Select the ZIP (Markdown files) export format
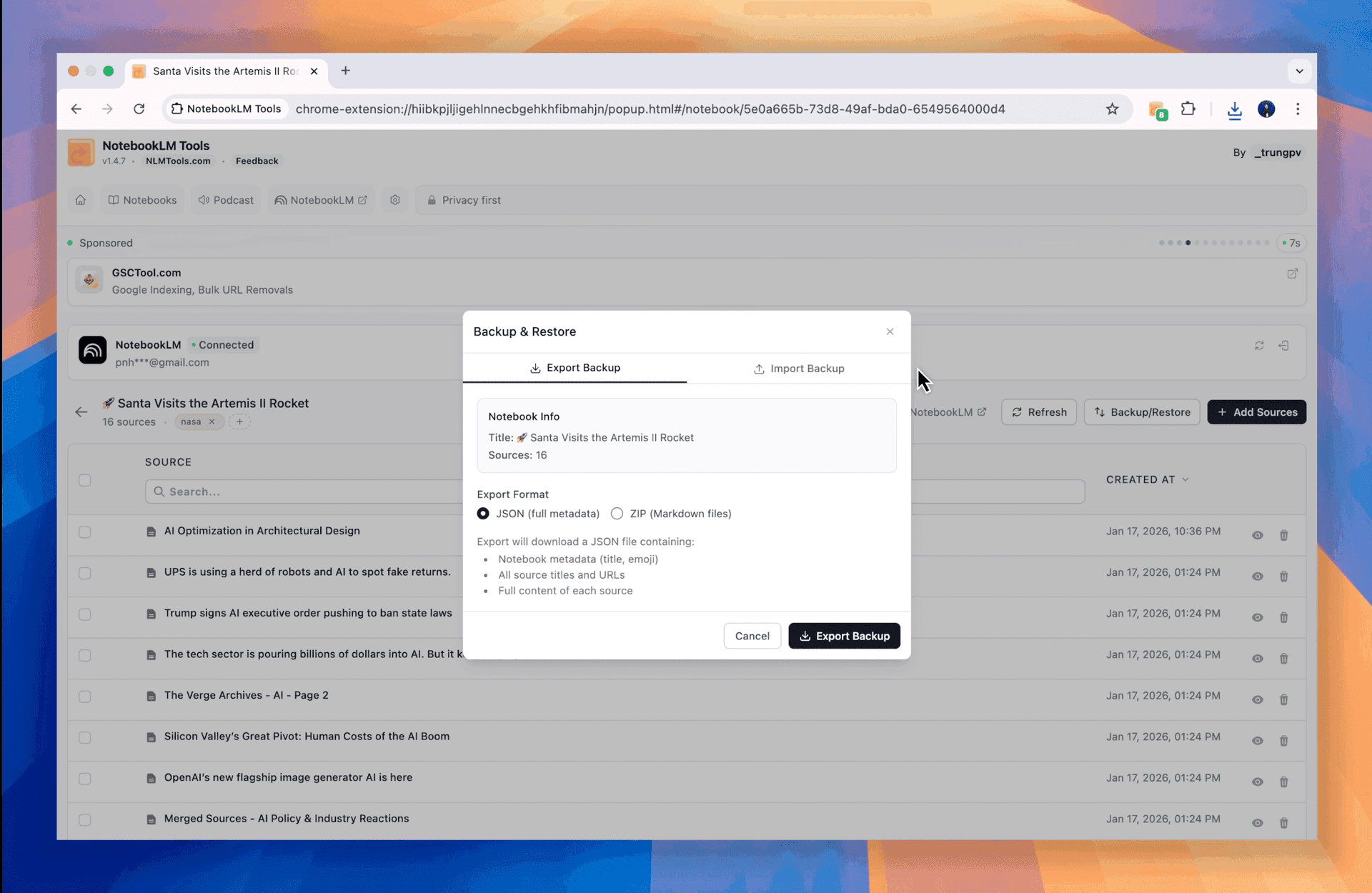The width and height of the screenshot is (1372, 893). (x=617, y=514)
